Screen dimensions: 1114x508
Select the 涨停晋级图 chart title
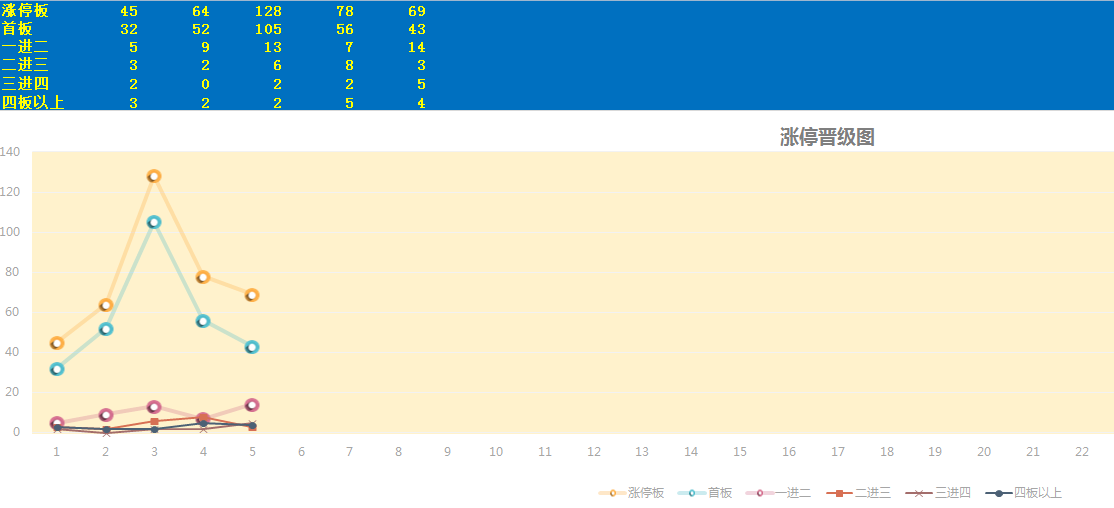(x=827, y=137)
